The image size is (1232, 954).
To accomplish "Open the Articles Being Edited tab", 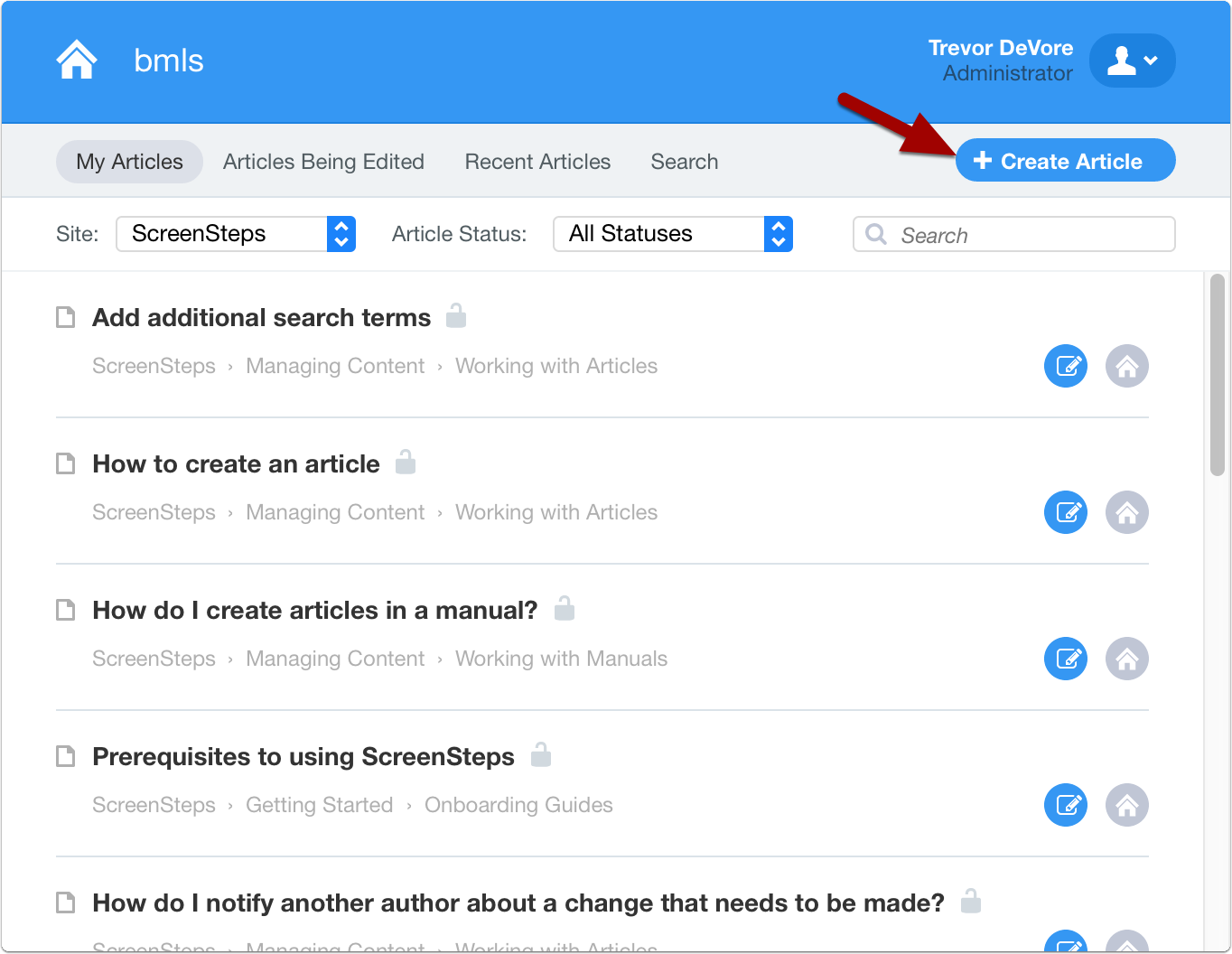I will (323, 162).
